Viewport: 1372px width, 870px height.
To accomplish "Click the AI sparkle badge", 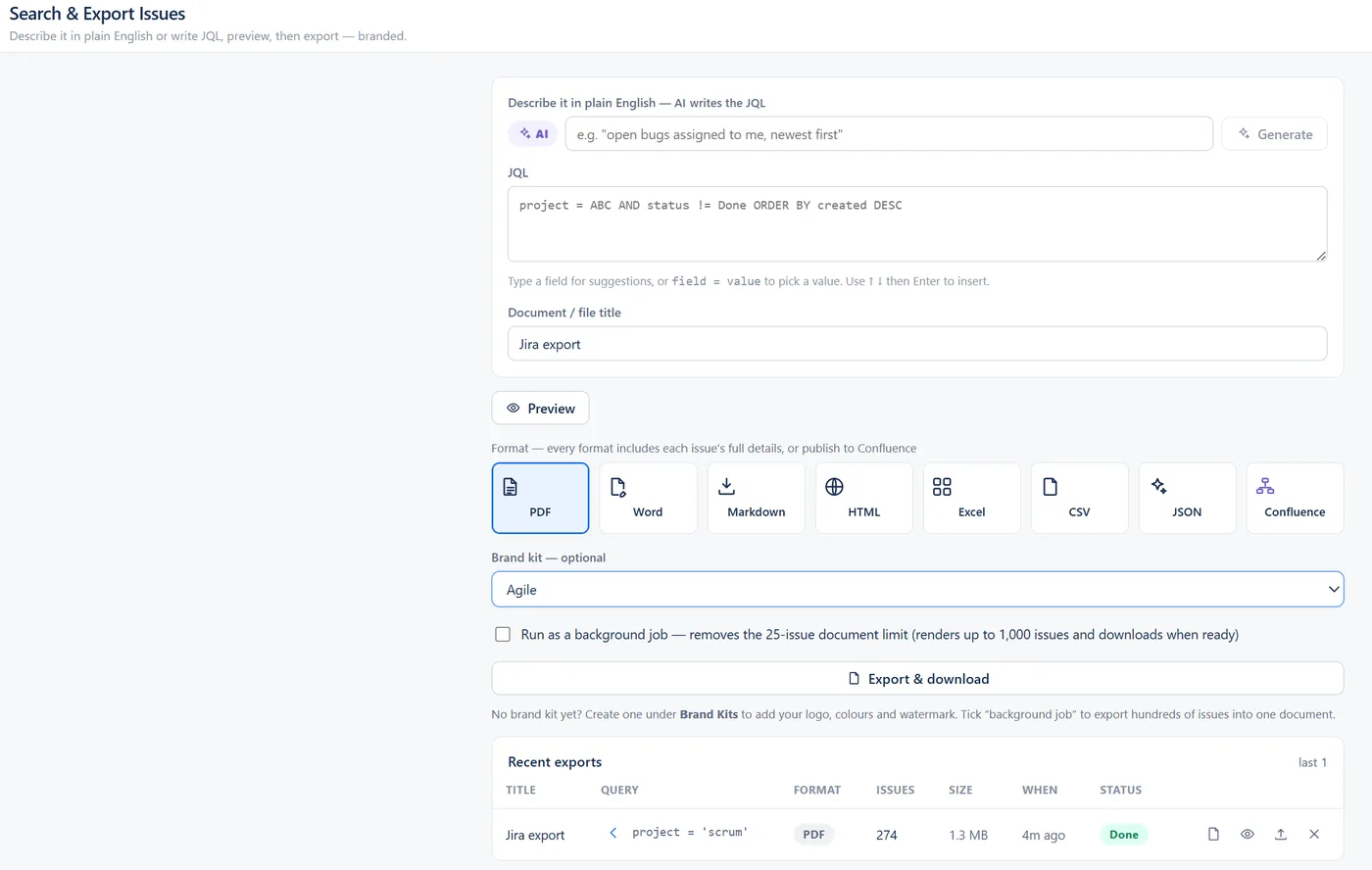I will click(x=533, y=134).
